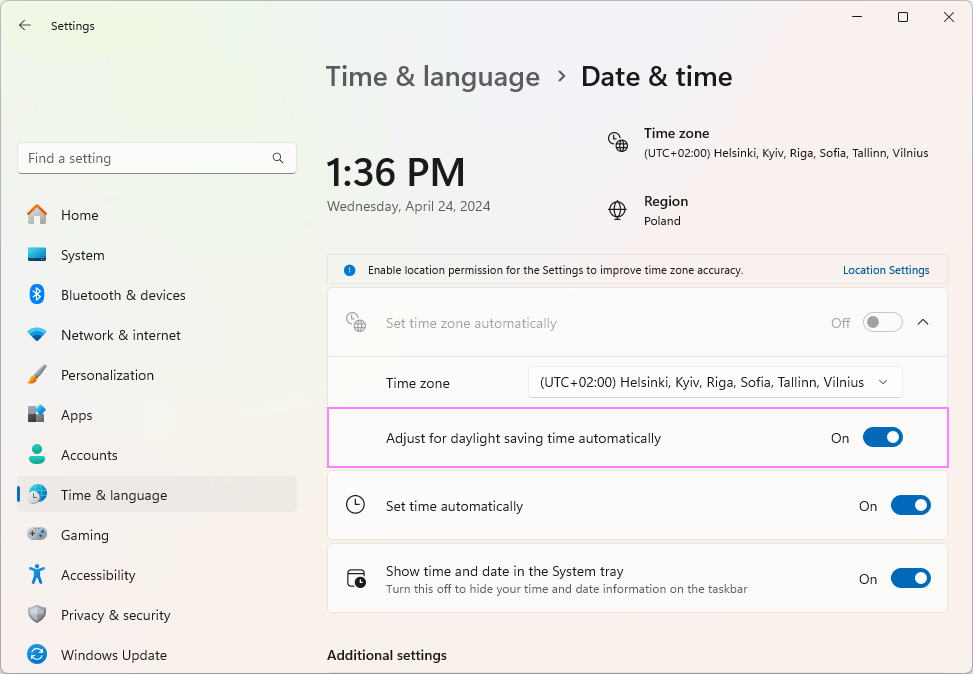Collapse the Set time zone automatically section
This screenshot has height=674, width=973.
[923, 322]
